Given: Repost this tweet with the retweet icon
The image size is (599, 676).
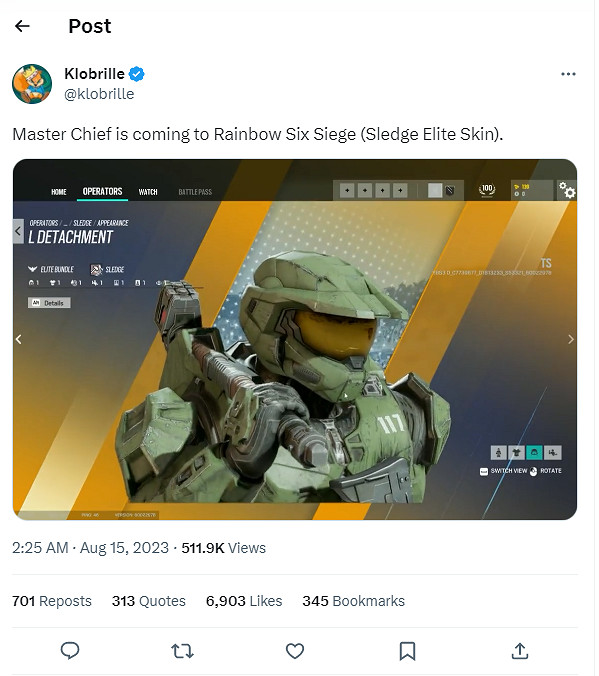Looking at the screenshot, I should point(182,651).
